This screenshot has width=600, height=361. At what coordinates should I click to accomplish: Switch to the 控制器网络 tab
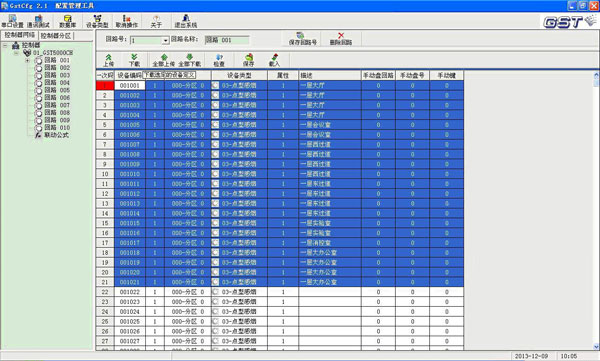20,35
